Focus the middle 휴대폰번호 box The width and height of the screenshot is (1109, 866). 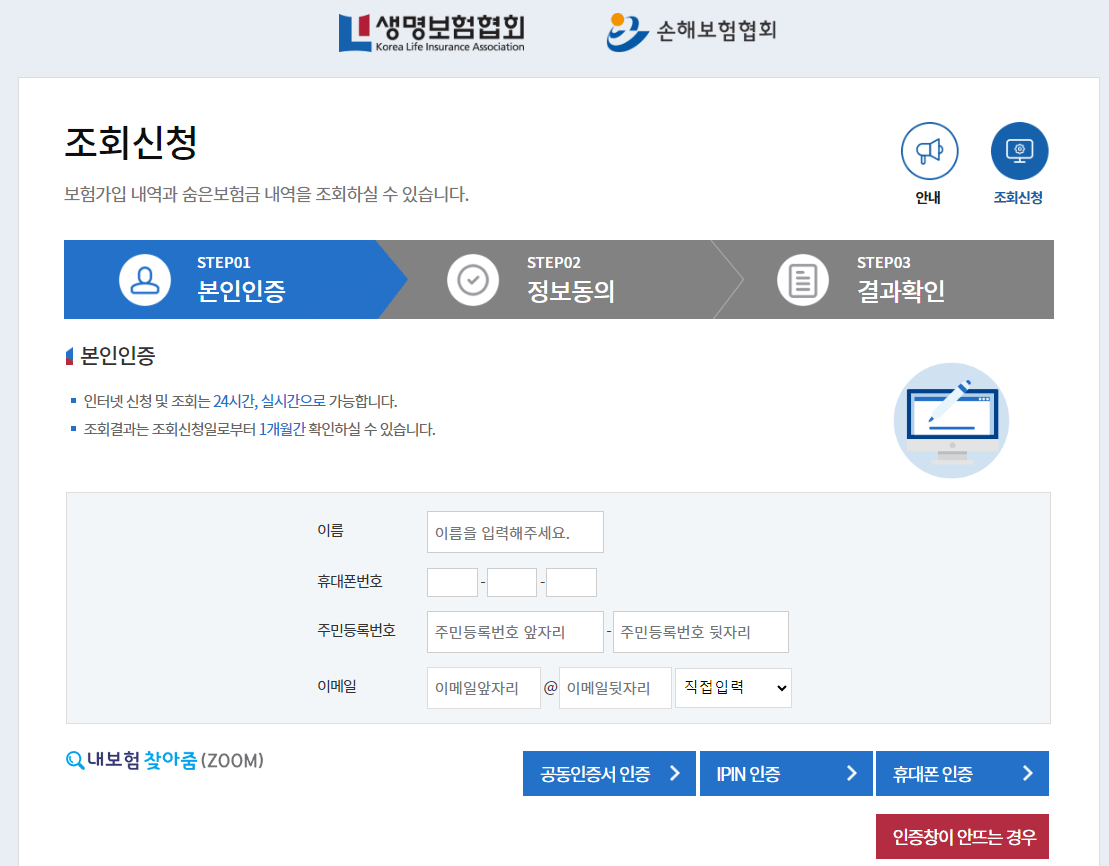pos(512,582)
